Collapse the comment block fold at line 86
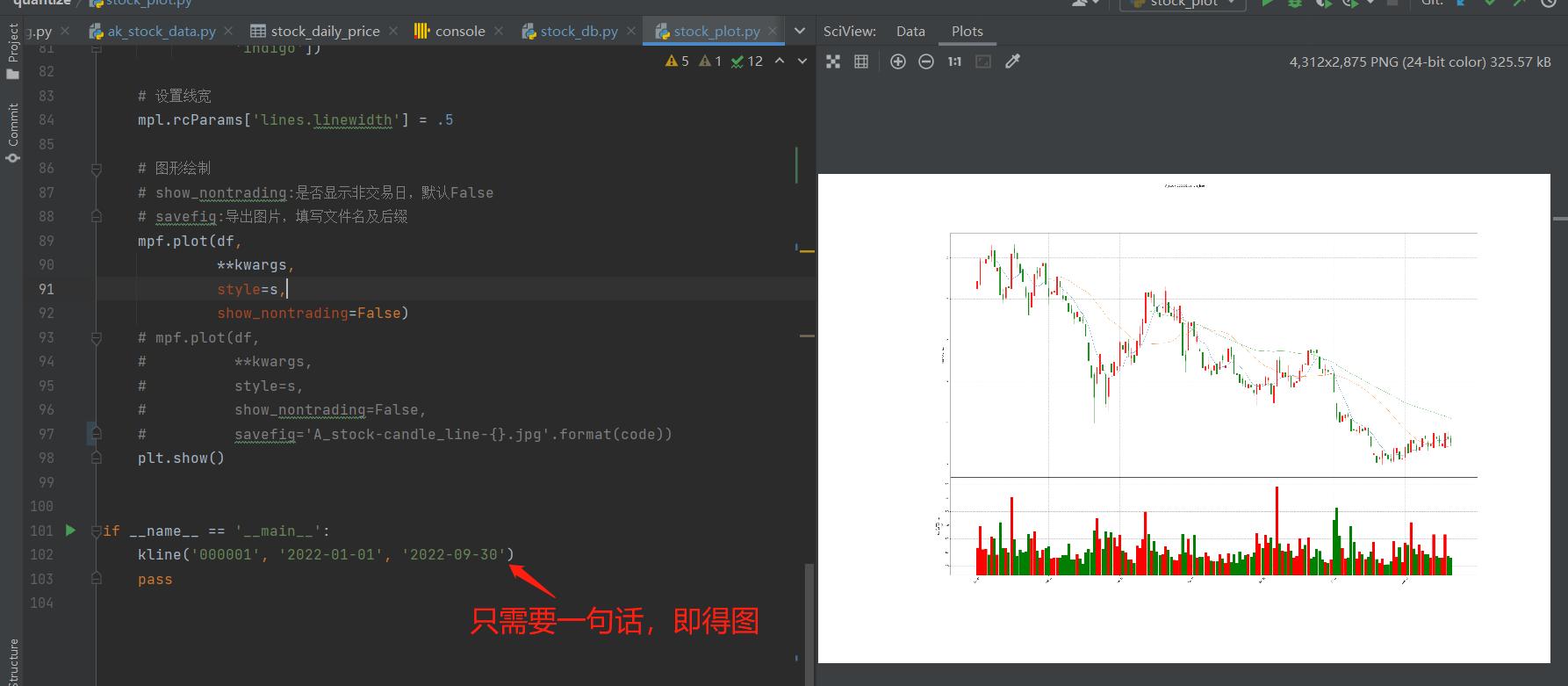Viewport: 1568px width, 686px height. [x=97, y=169]
